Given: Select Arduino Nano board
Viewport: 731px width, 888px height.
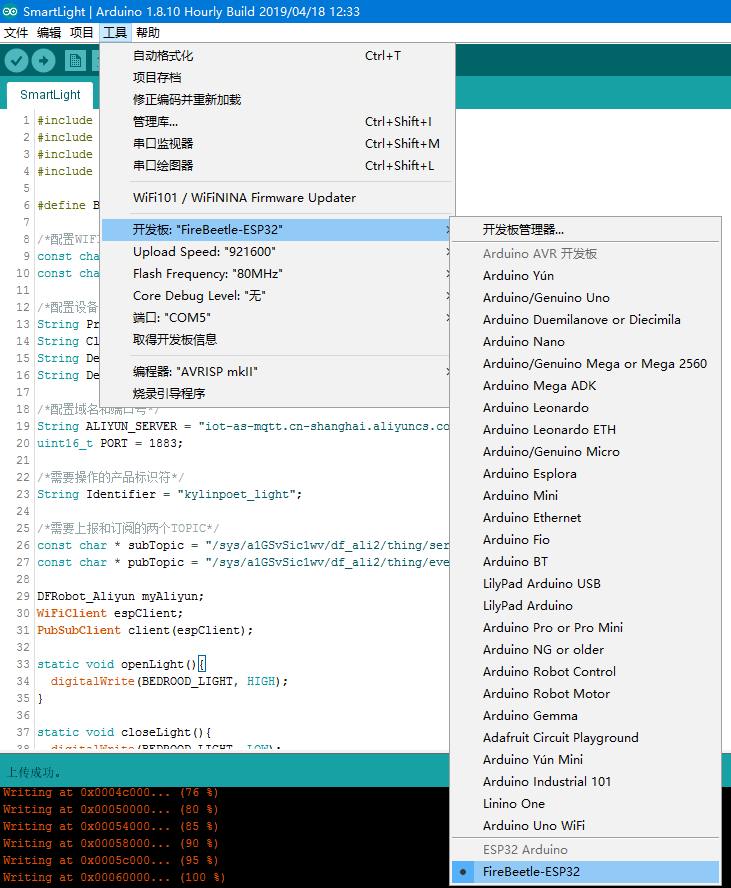Looking at the screenshot, I should click(586, 342).
